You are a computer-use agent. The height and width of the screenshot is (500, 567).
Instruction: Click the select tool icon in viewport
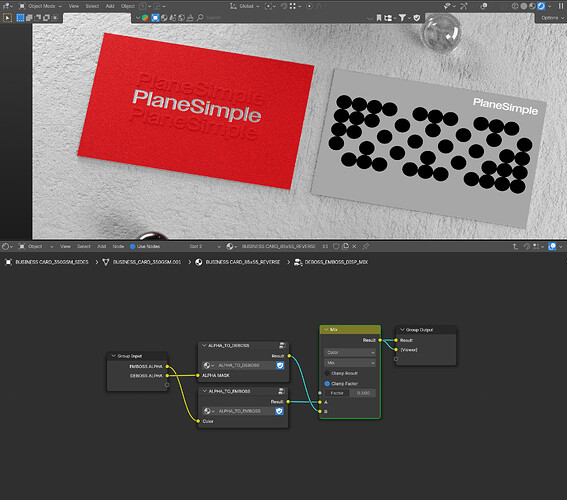coord(7,17)
